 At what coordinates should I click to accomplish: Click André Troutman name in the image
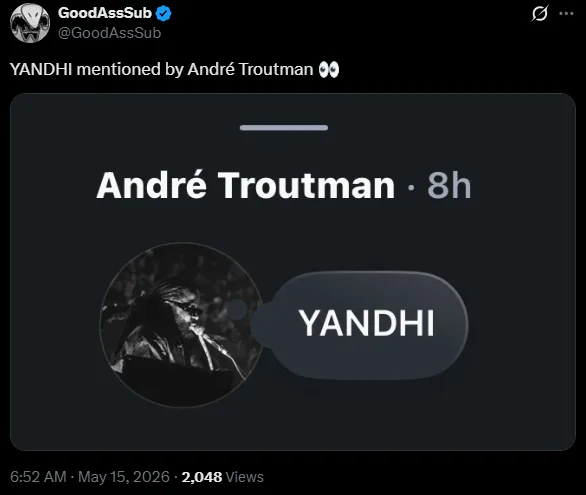[x=246, y=185]
